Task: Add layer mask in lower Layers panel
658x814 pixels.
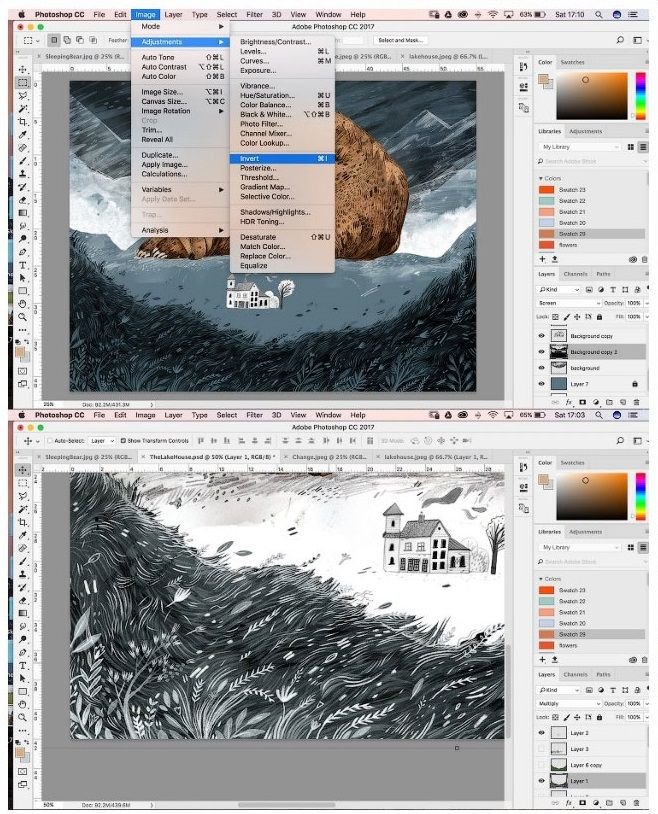Action: (x=582, y=803)
